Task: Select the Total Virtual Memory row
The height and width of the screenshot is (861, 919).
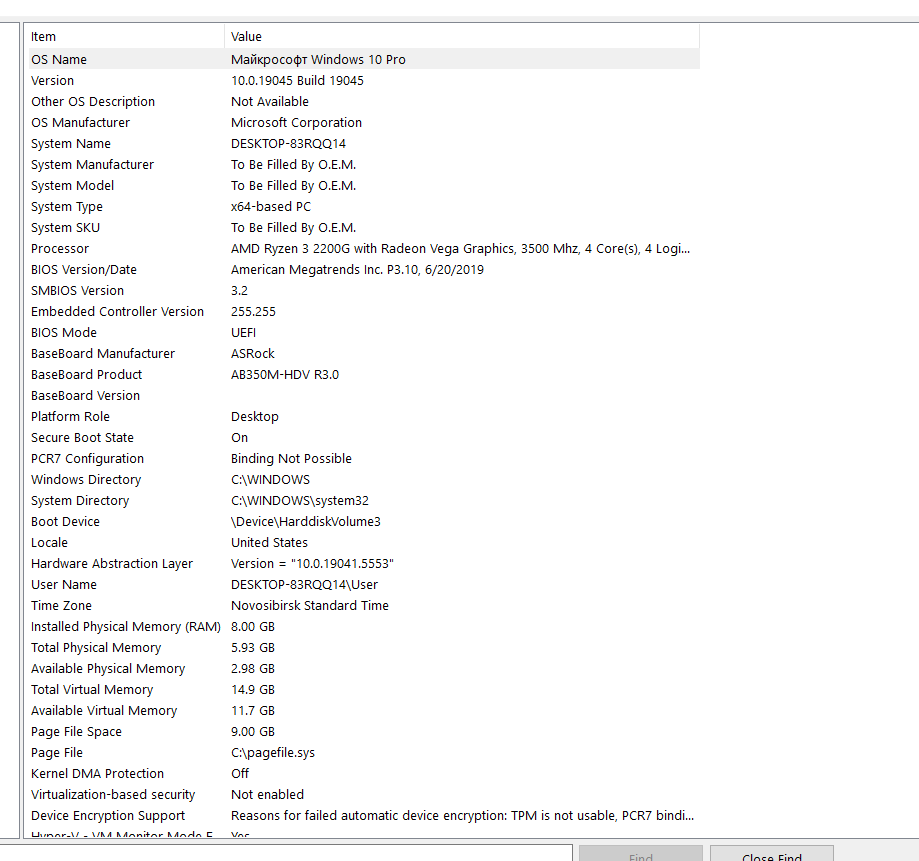Action: [364, 690]
